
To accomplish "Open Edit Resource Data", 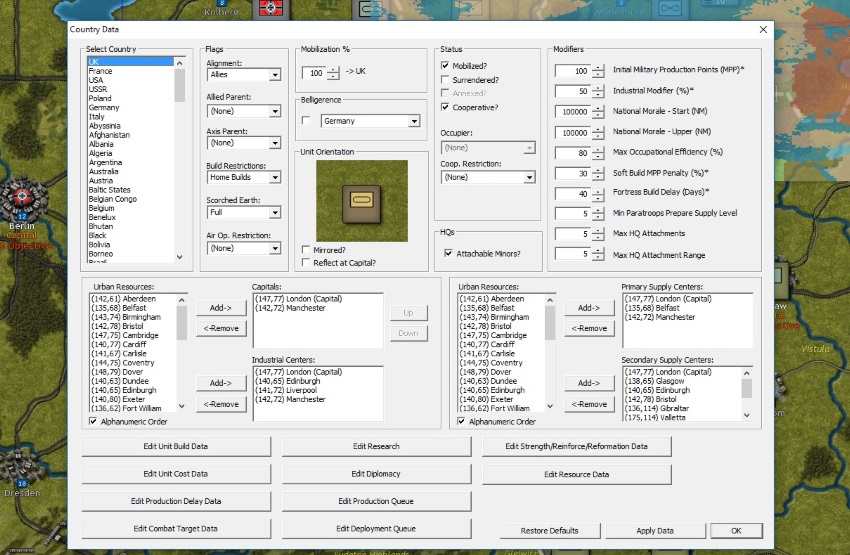I will coord(576,474).
